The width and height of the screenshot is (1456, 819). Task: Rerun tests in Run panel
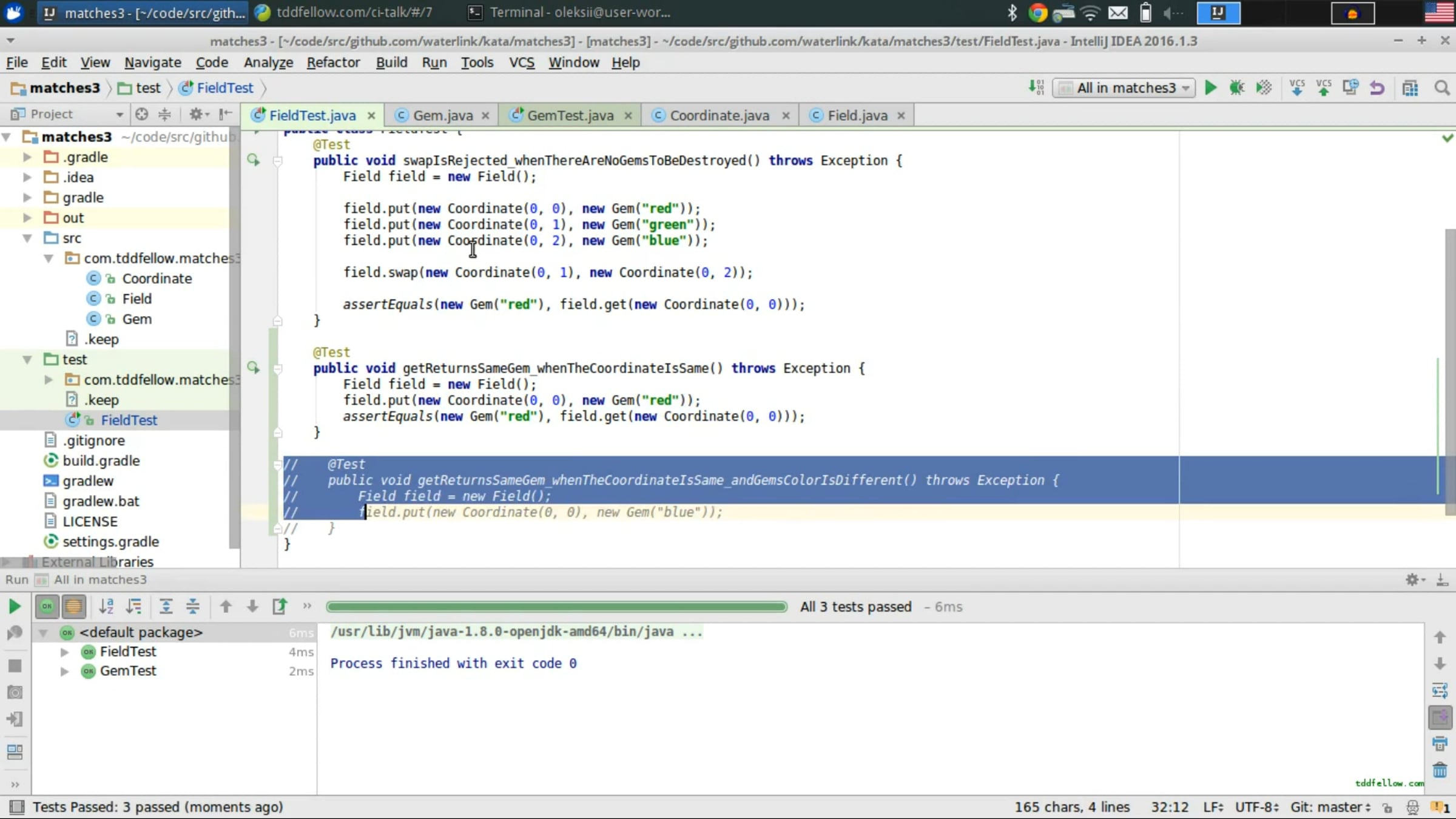(x=14, y=606)
